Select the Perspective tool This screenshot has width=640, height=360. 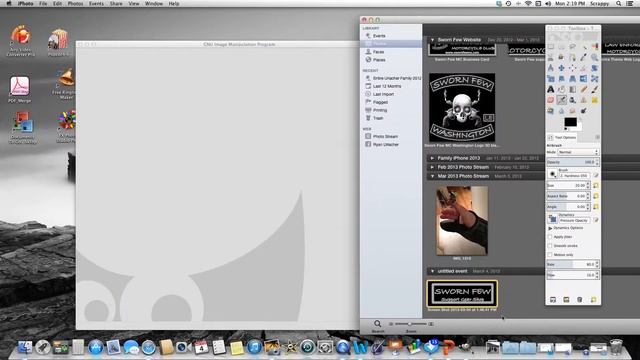(572, 78)
